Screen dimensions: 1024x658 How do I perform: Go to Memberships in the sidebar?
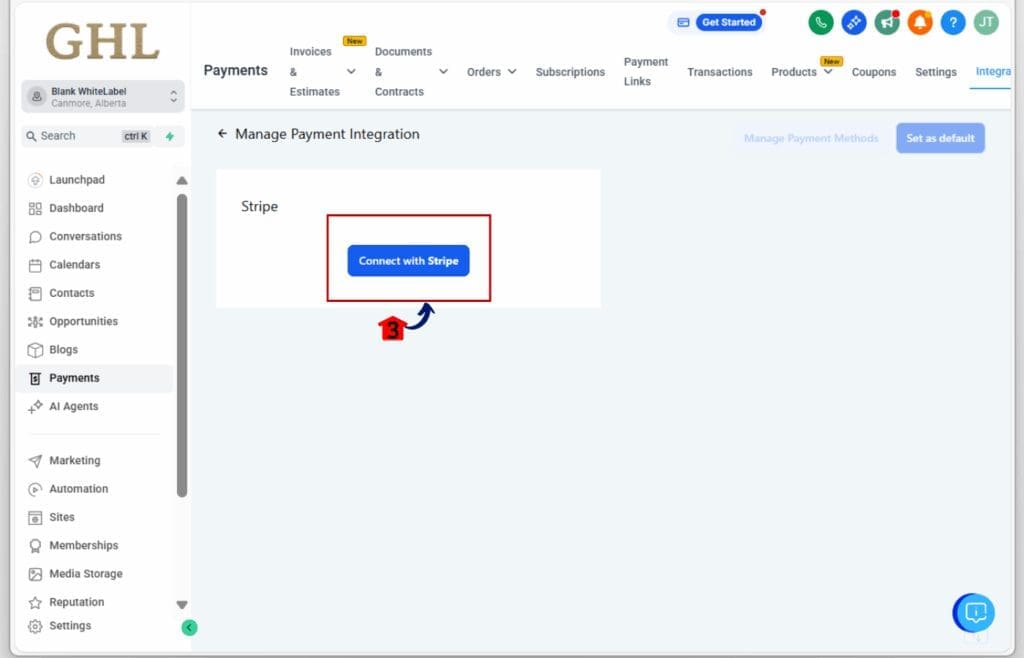(72, 545)
